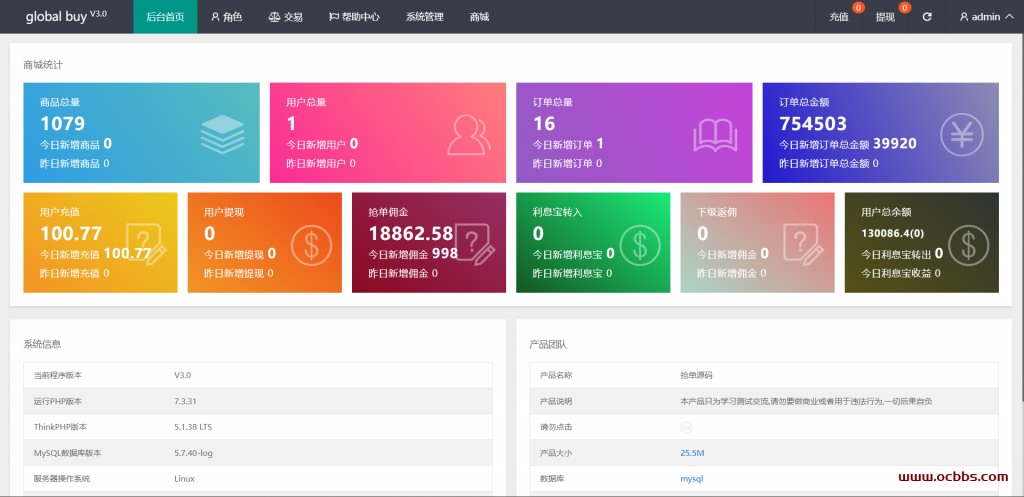Click the 产品说明 description text

806,401
